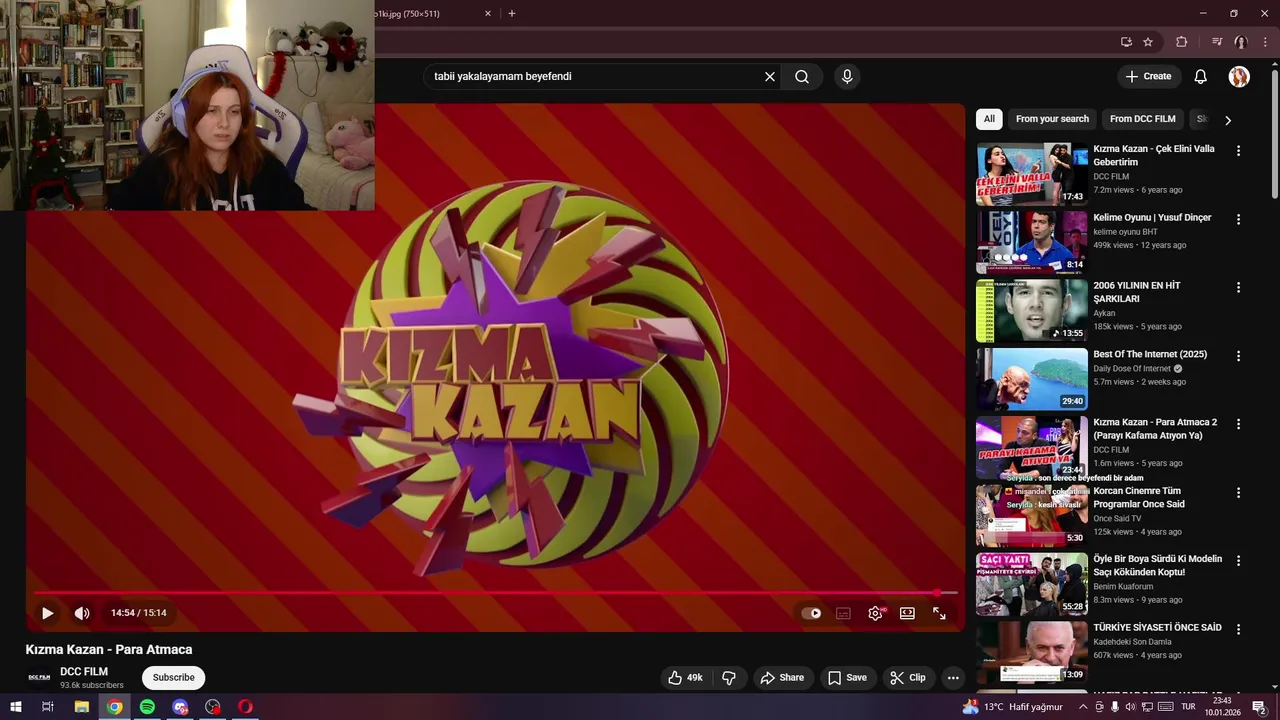This screenshot has height=720, width=1280.
Task: Show more filter chips with arrow
Action: click(x=1228, y=120)
